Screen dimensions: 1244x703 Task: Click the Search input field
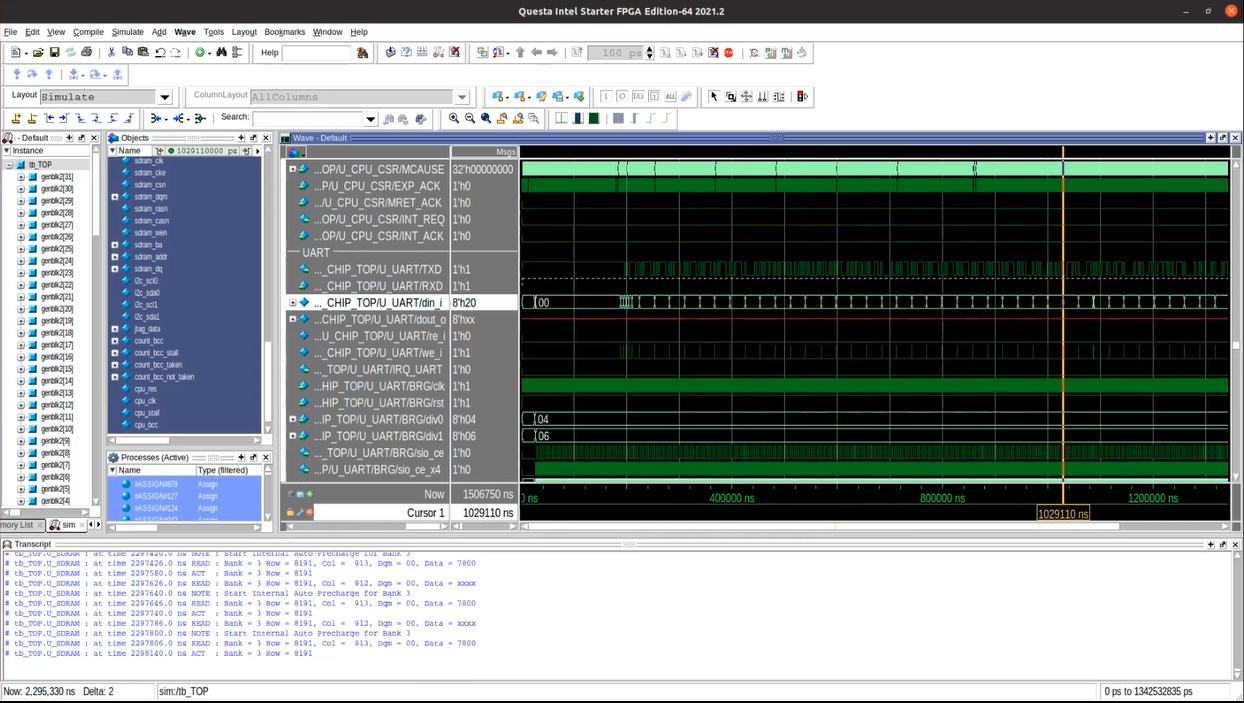308,118
